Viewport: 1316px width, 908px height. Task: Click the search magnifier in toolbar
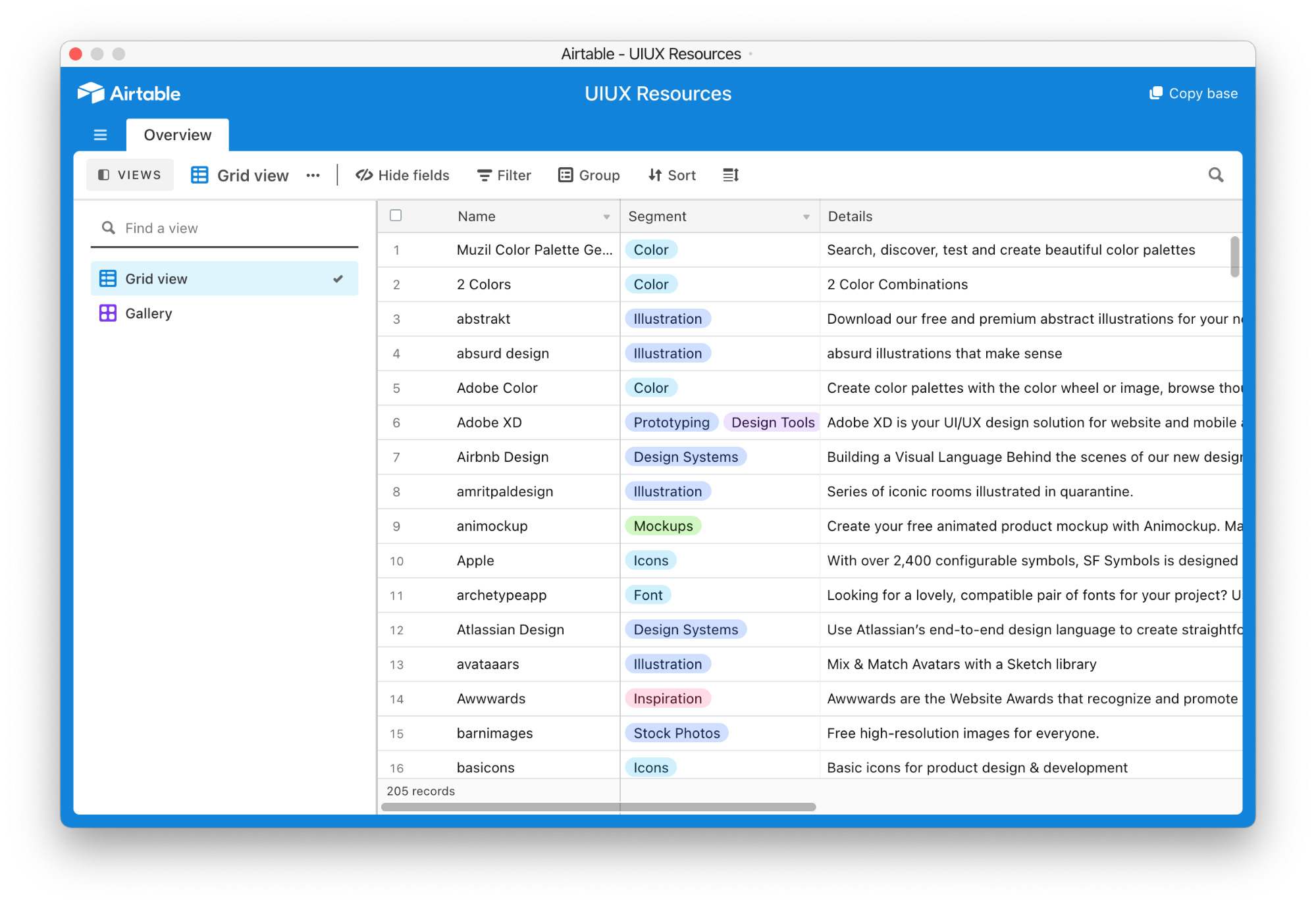click(1216, 175)
